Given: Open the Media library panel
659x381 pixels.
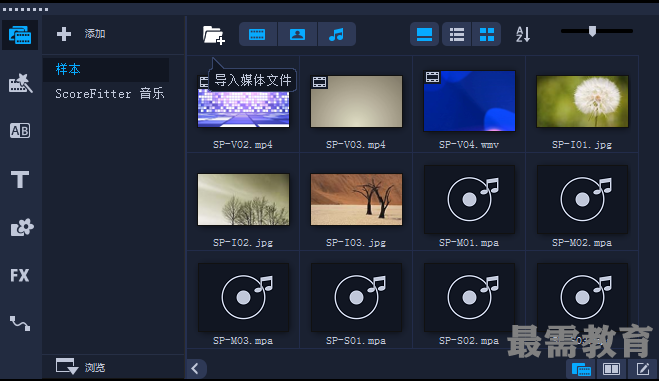Looking at the screenshot, I should click(x=20, y=35).
